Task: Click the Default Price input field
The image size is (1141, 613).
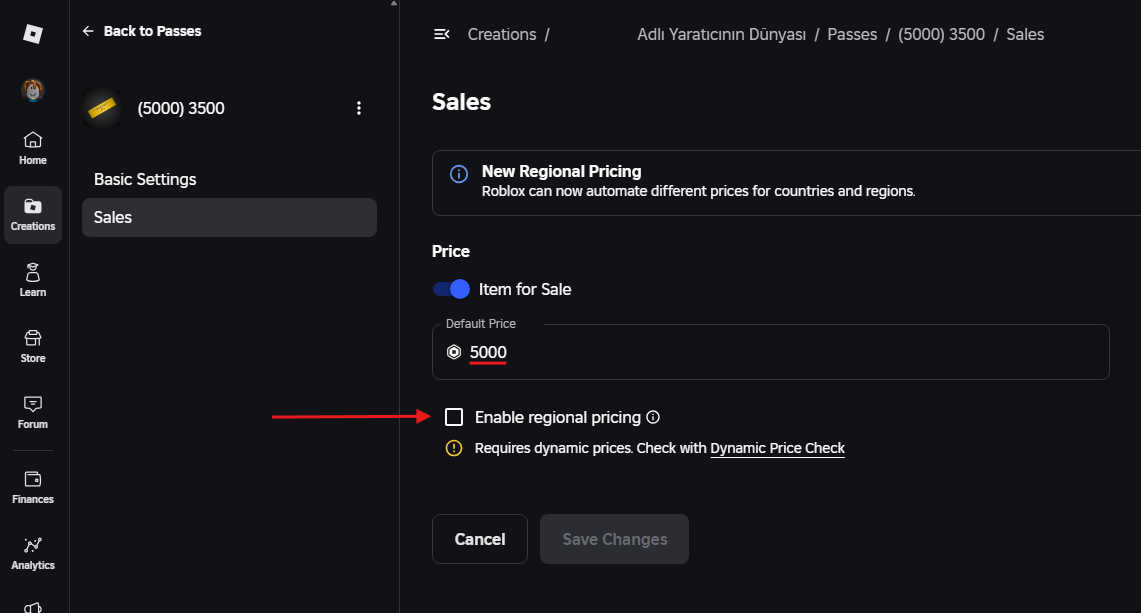Action: (x=771, y=352)
